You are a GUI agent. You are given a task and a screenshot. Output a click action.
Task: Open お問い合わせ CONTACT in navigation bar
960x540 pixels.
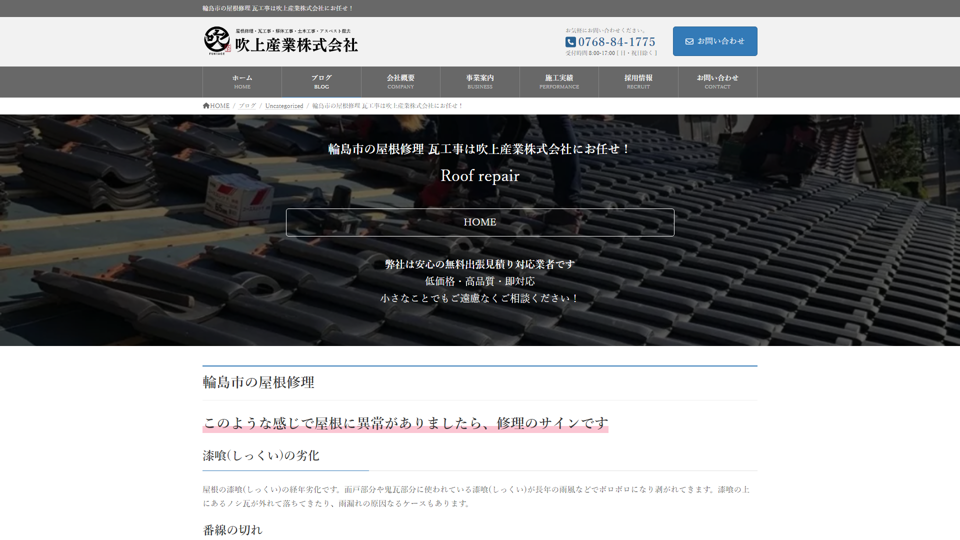pos(717,82)
